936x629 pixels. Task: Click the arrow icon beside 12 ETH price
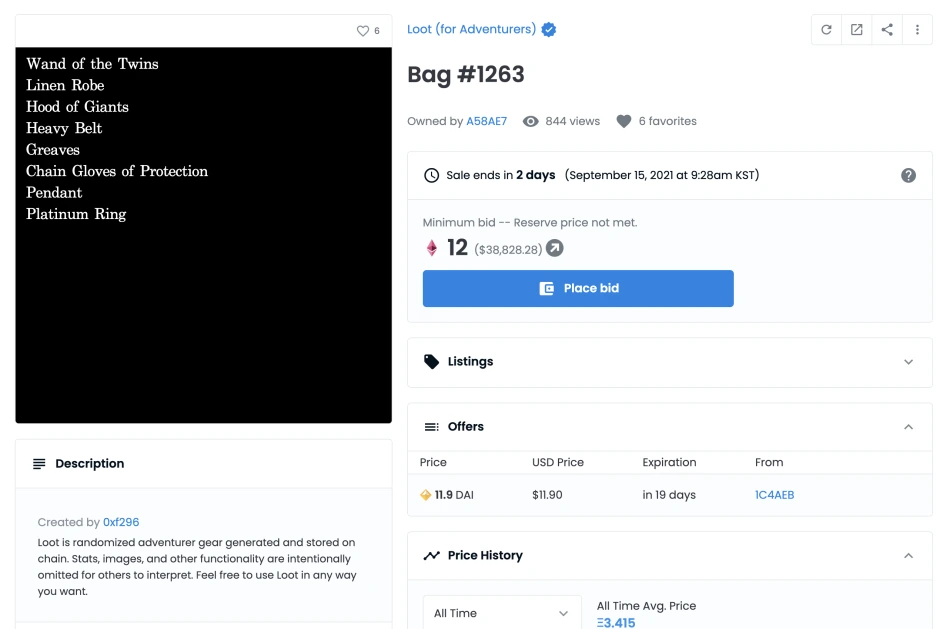(555, 248)
